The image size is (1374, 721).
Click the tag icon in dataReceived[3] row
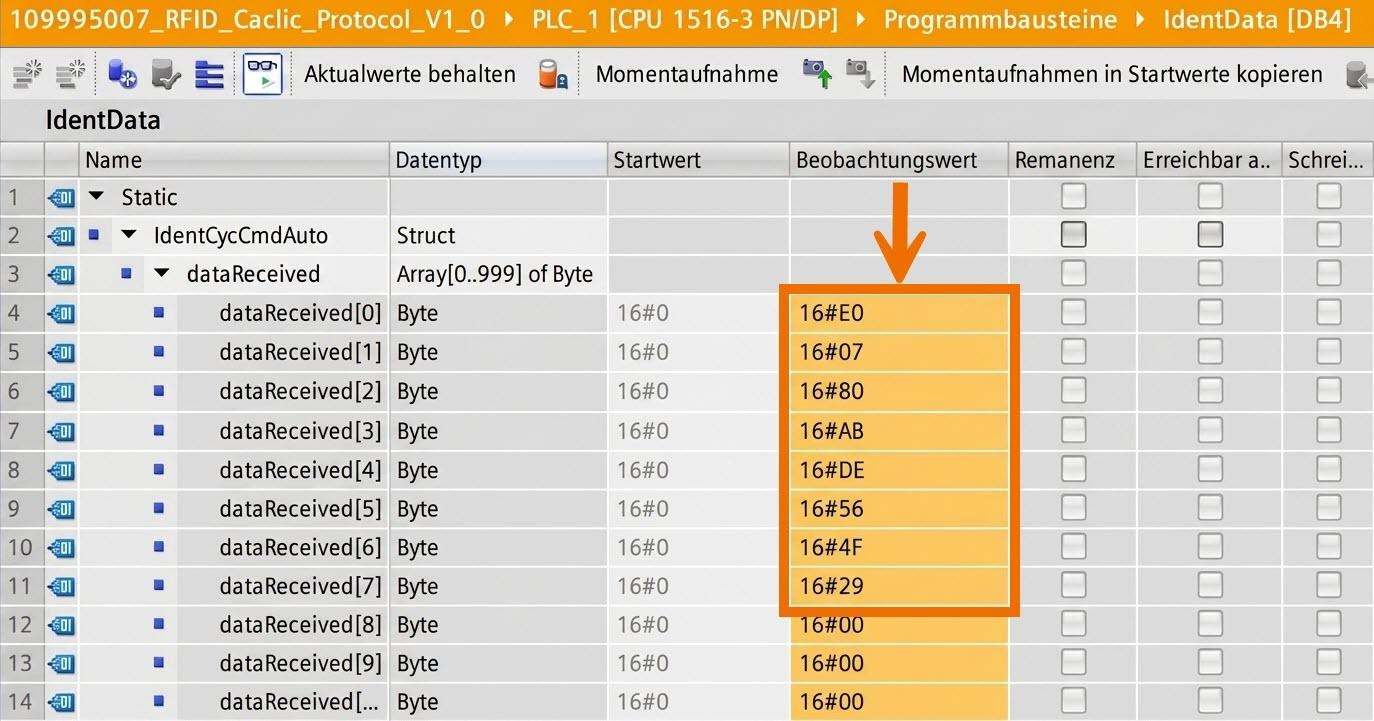[61, 431]
